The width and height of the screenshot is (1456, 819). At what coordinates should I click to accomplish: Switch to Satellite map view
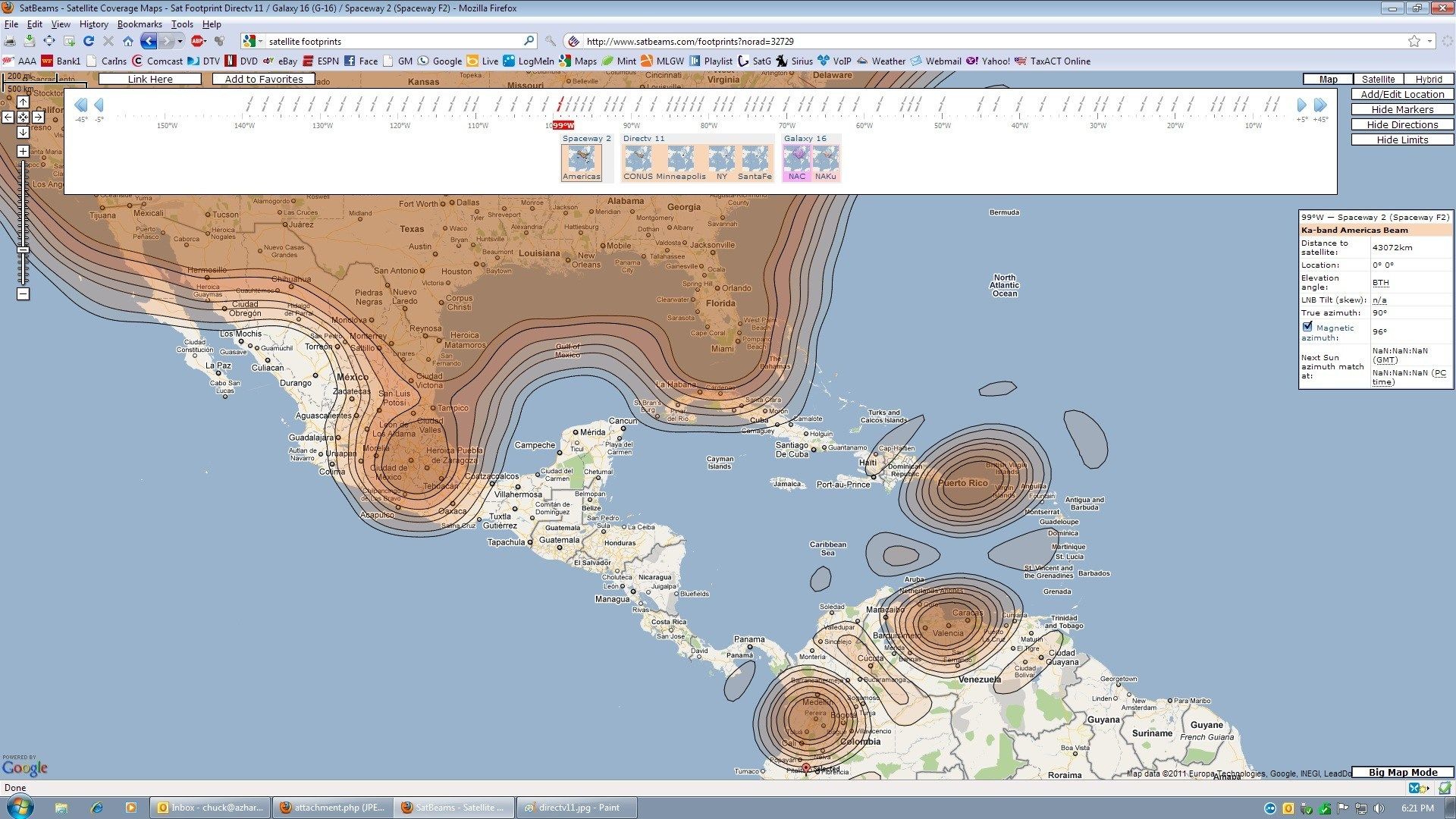pyautogui.click(x=1378, y=79)
